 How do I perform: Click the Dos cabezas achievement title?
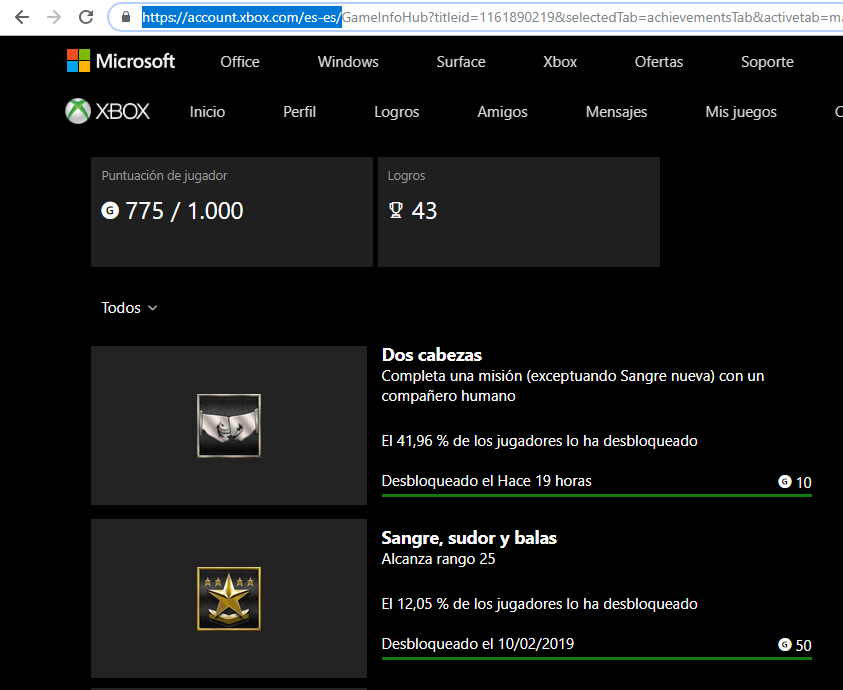click(432, 355)
